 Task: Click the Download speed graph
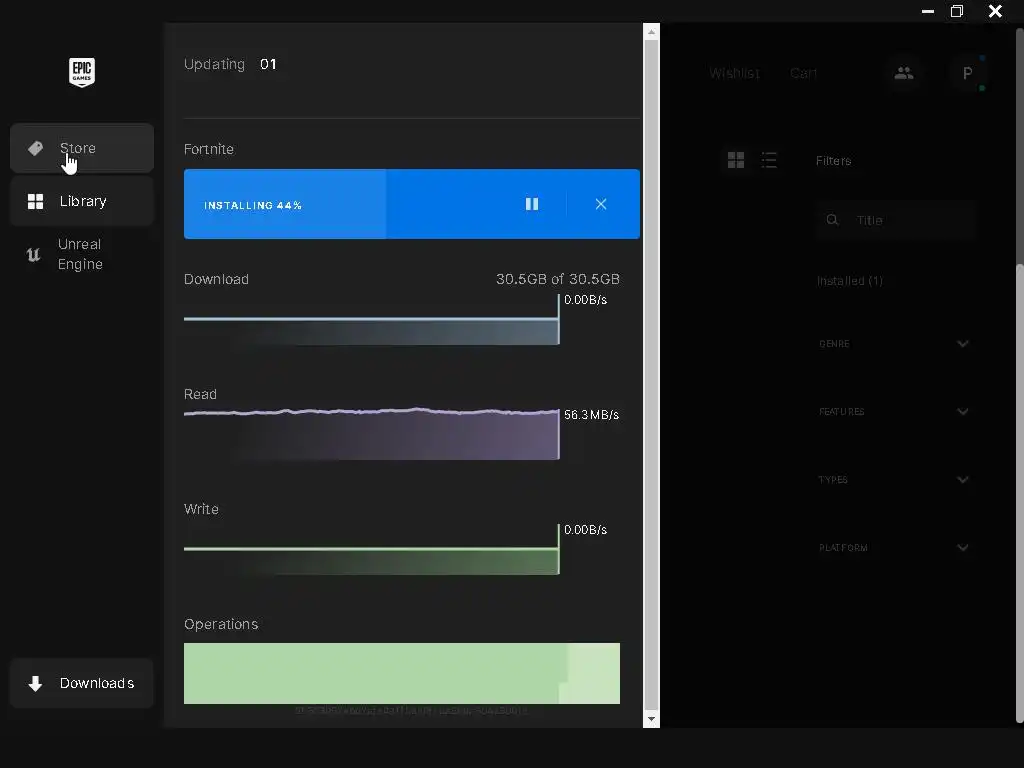click(x=372, y=320)
